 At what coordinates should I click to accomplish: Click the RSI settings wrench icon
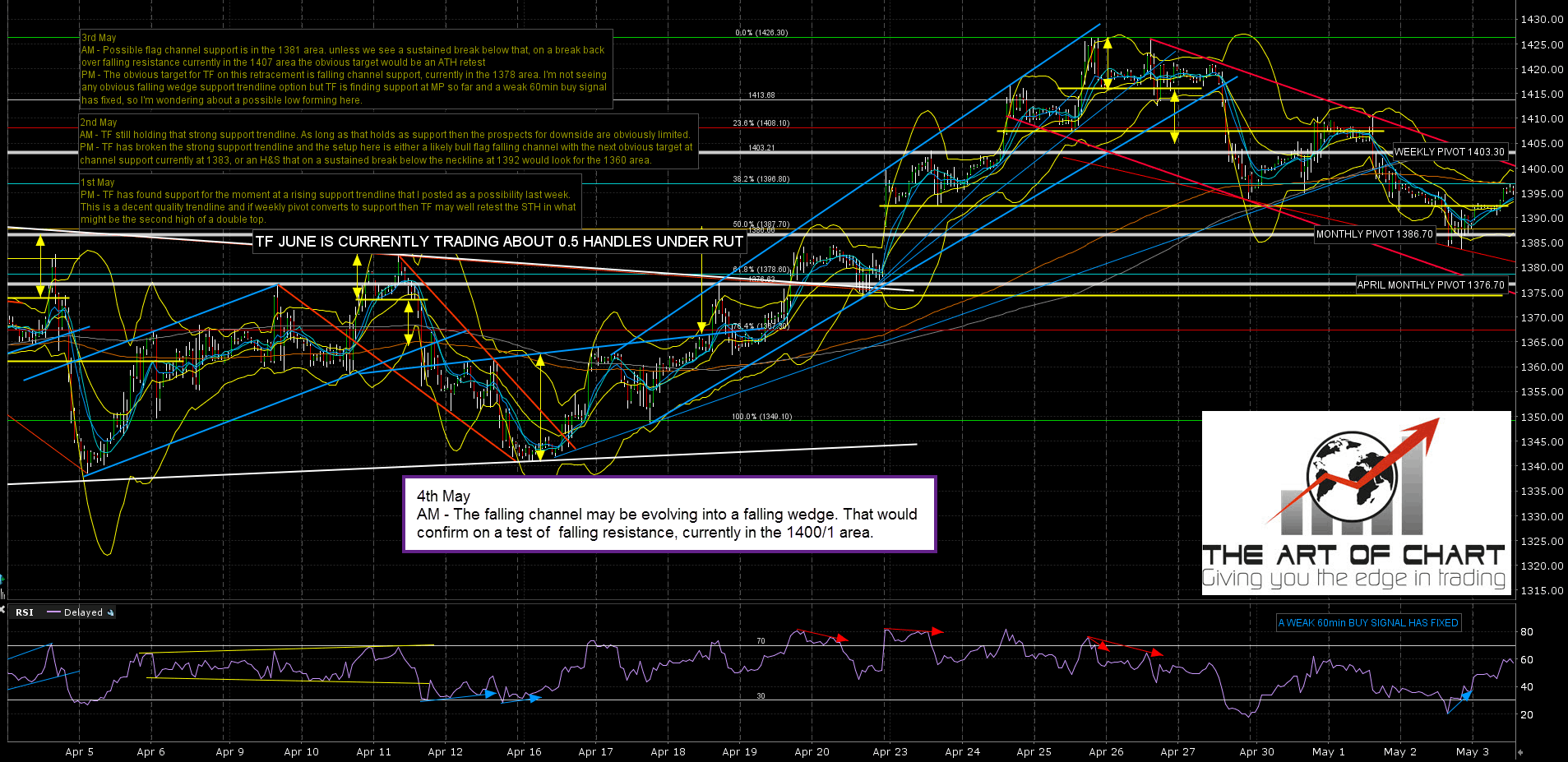tap(110, 612)
